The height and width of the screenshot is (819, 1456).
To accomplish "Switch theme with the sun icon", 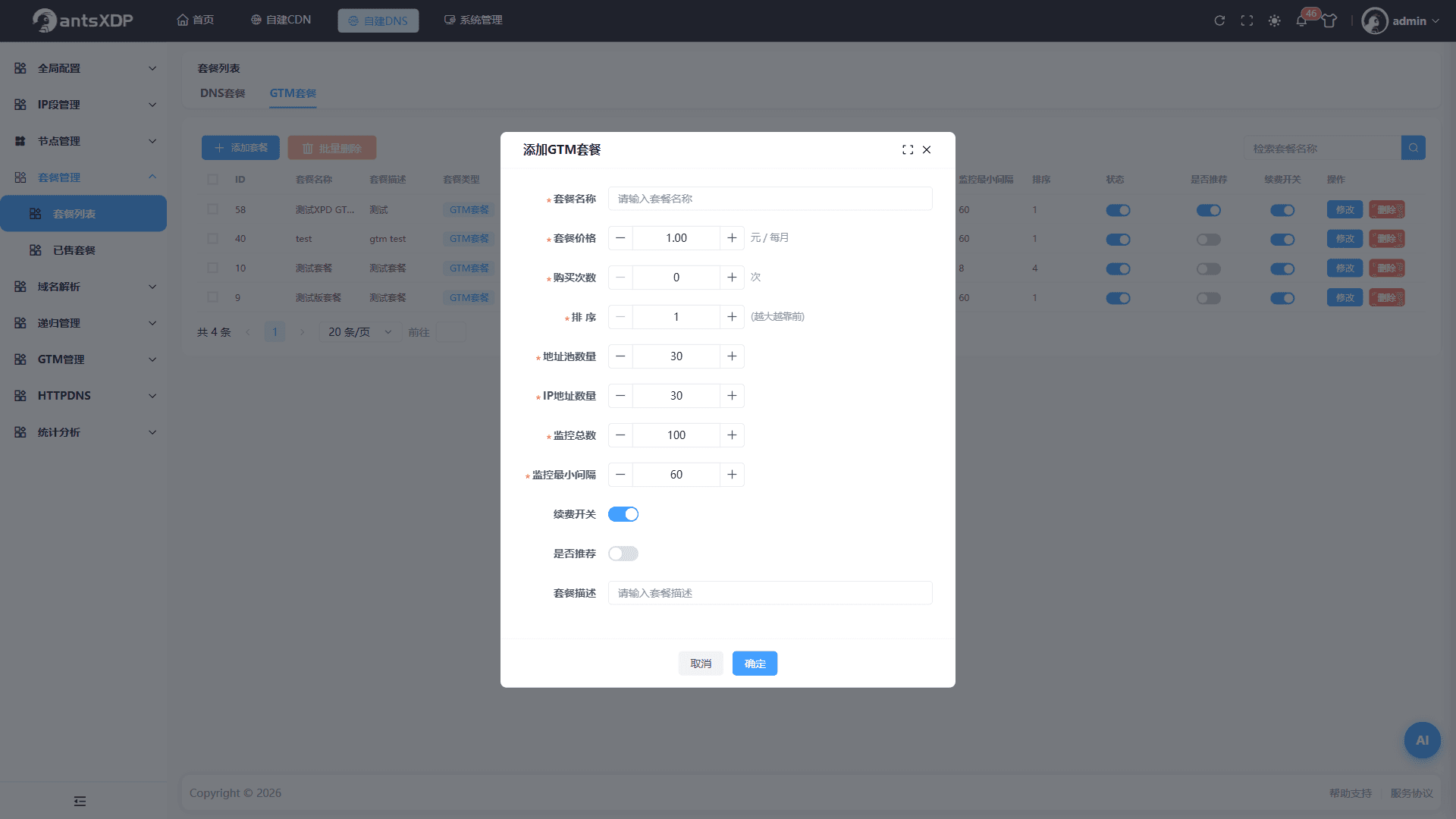I will tap(1274, 20).
